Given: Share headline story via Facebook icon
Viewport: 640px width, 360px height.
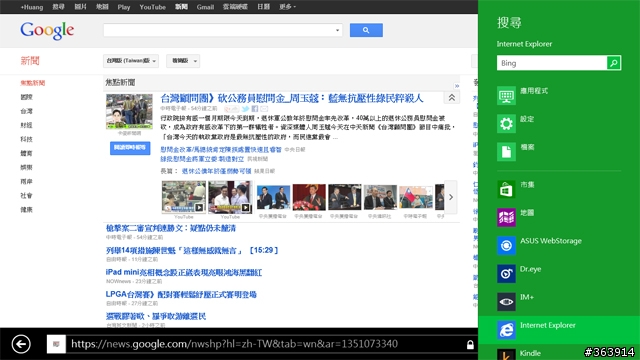Looking at the screenshot, I should coord(255,109).
